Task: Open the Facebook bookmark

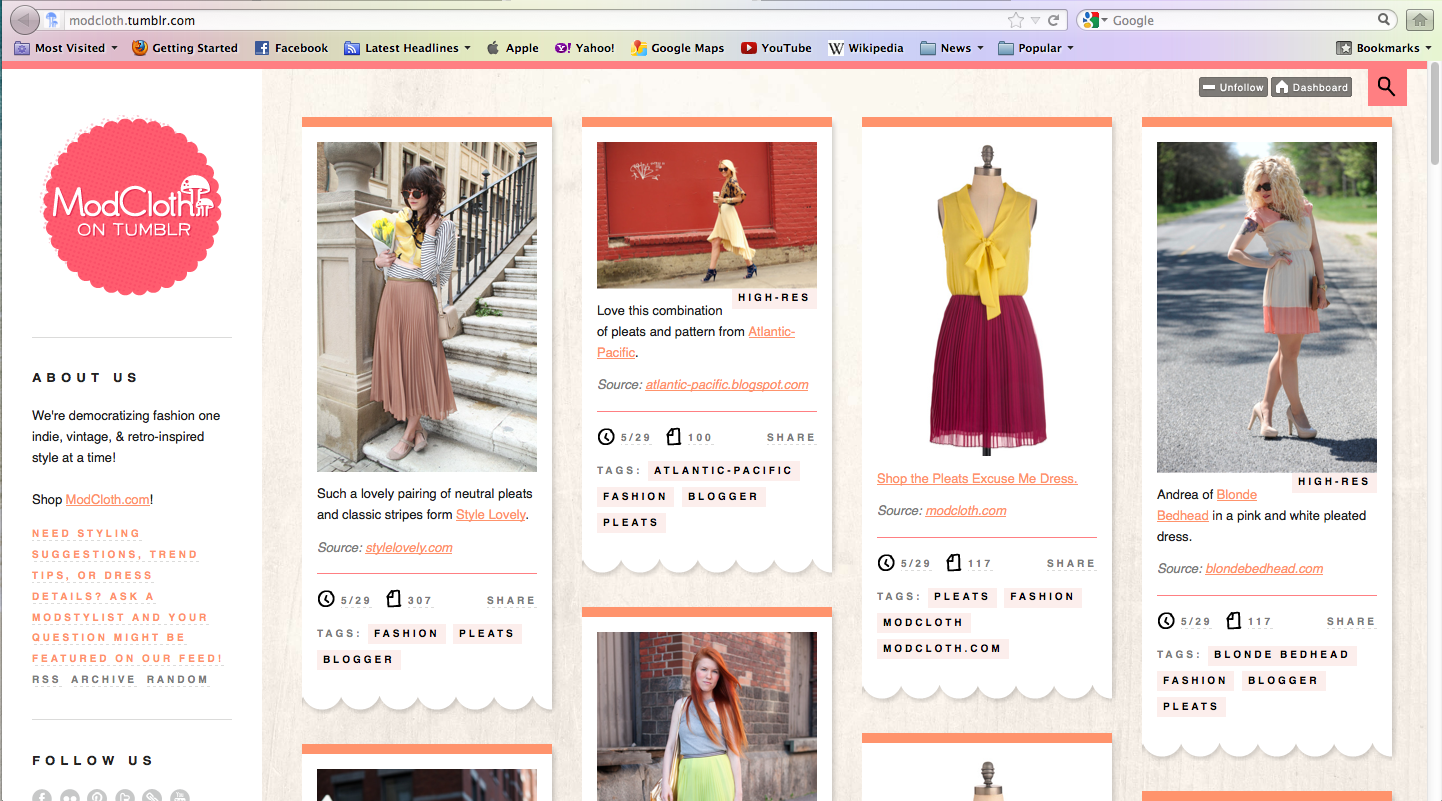Action: 291,48
